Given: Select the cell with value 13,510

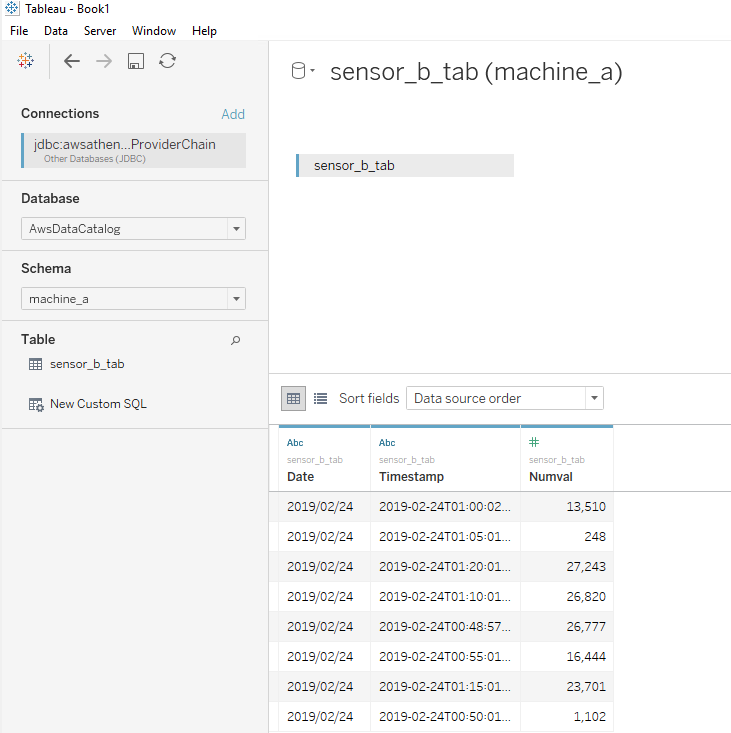Looking at the screenshot, I should [567, 507].
